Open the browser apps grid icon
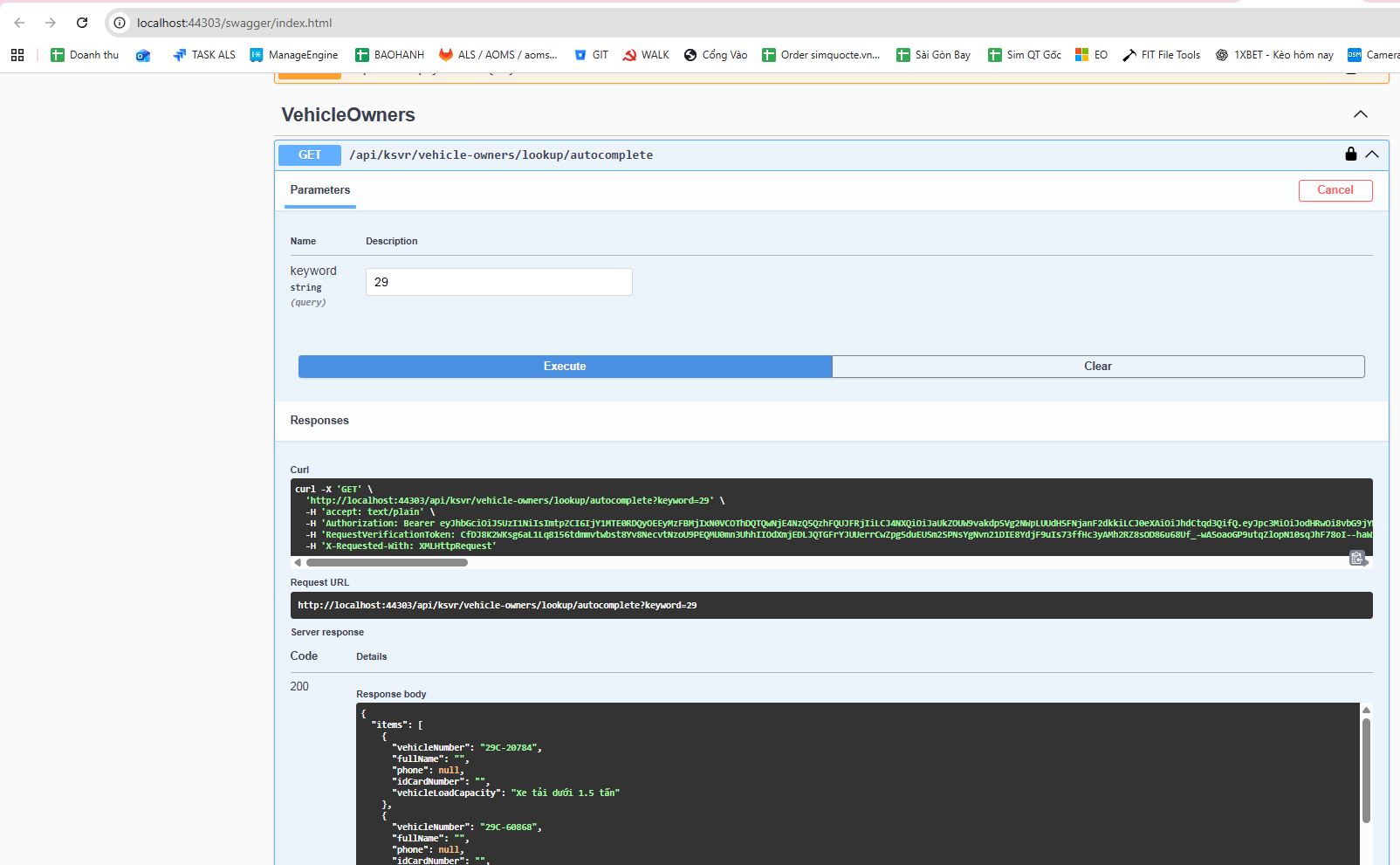 coord(17,55)
